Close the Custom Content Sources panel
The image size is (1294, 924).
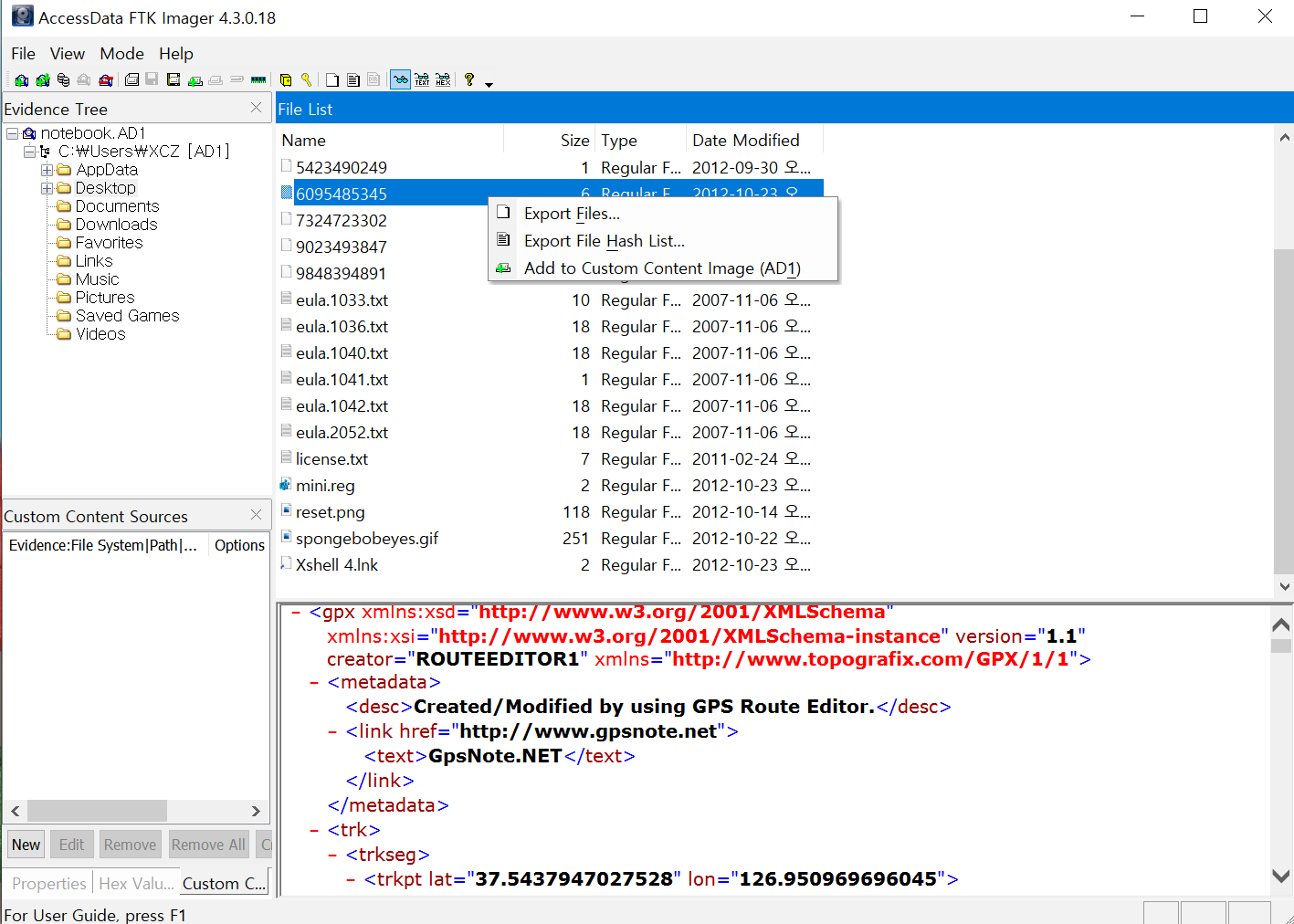point(257,515)
